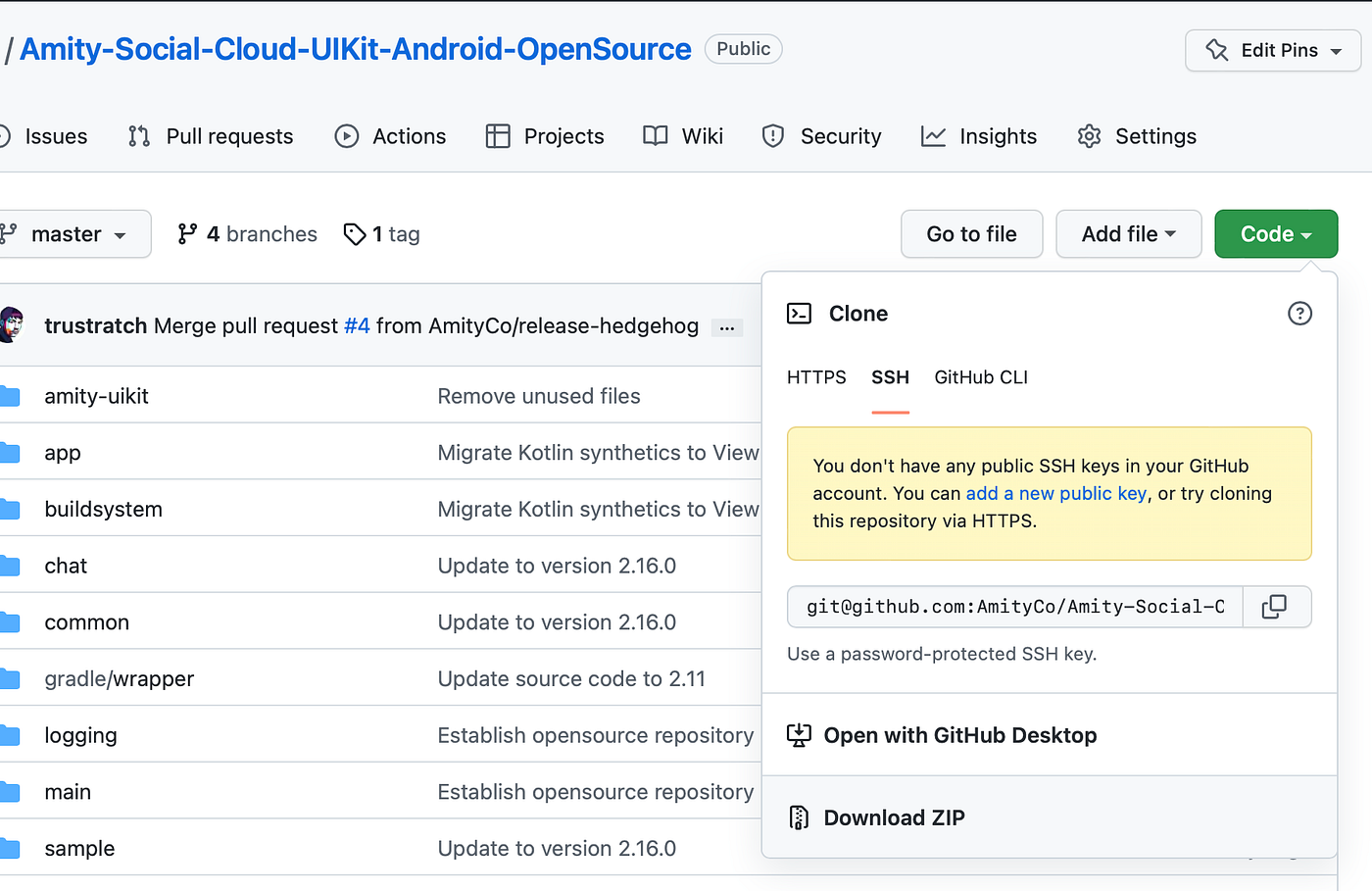
Task: Click the Go to file button
Action: 971,234
